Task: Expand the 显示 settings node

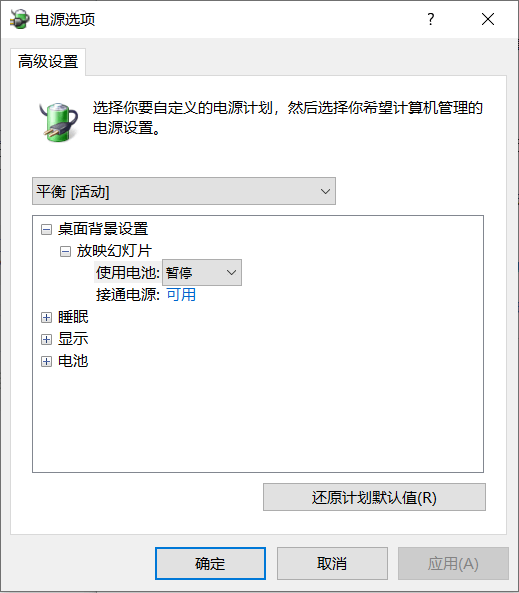Action: 46,339
